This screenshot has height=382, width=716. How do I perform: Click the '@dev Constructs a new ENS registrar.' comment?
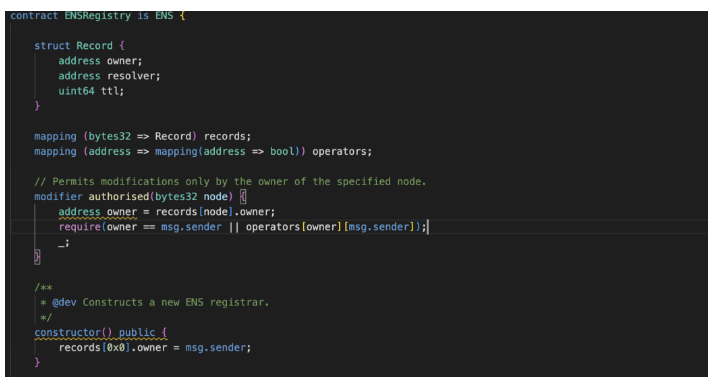coord(155,303)
